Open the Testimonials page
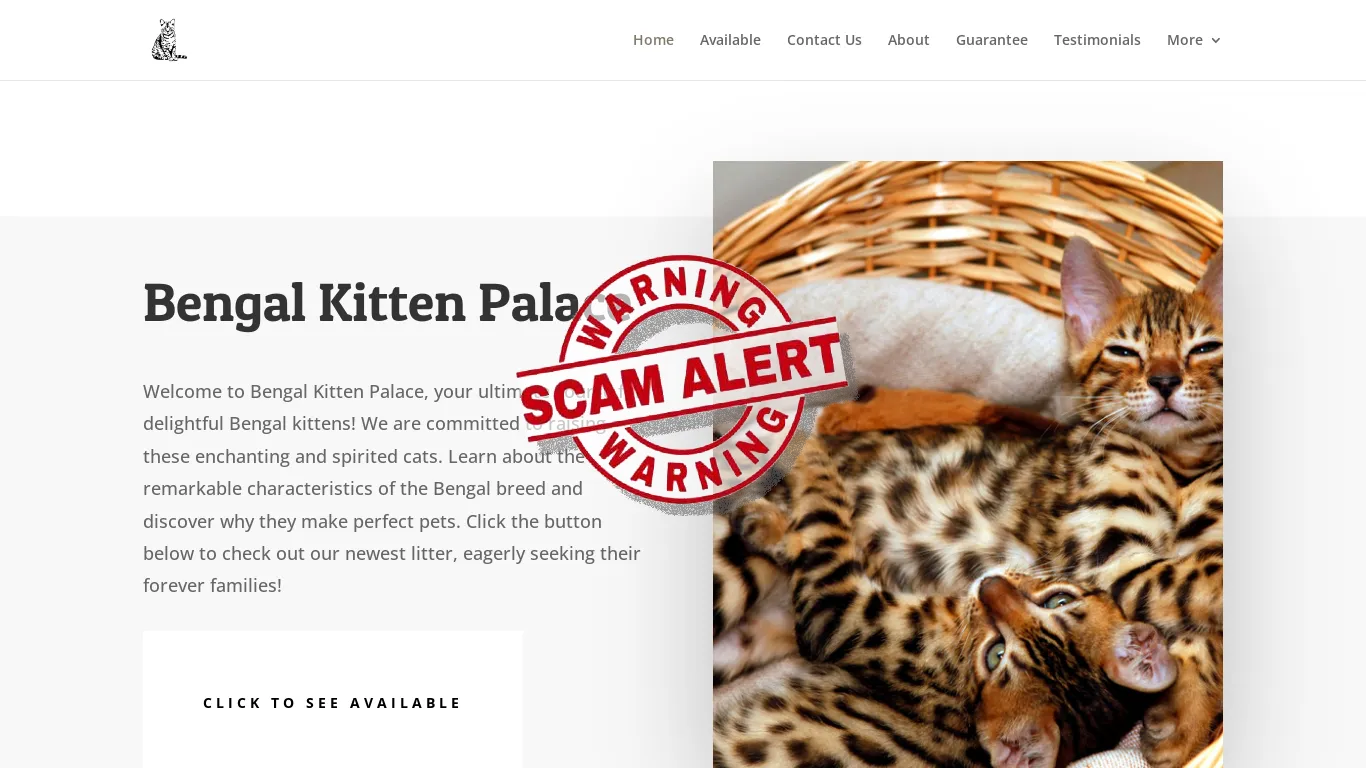The width and height of the screenshot is (1366, 768). [x=1097, y=40]
